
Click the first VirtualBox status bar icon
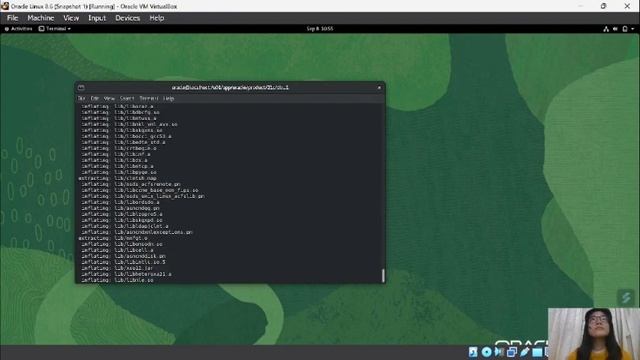(x=473, y=352)
